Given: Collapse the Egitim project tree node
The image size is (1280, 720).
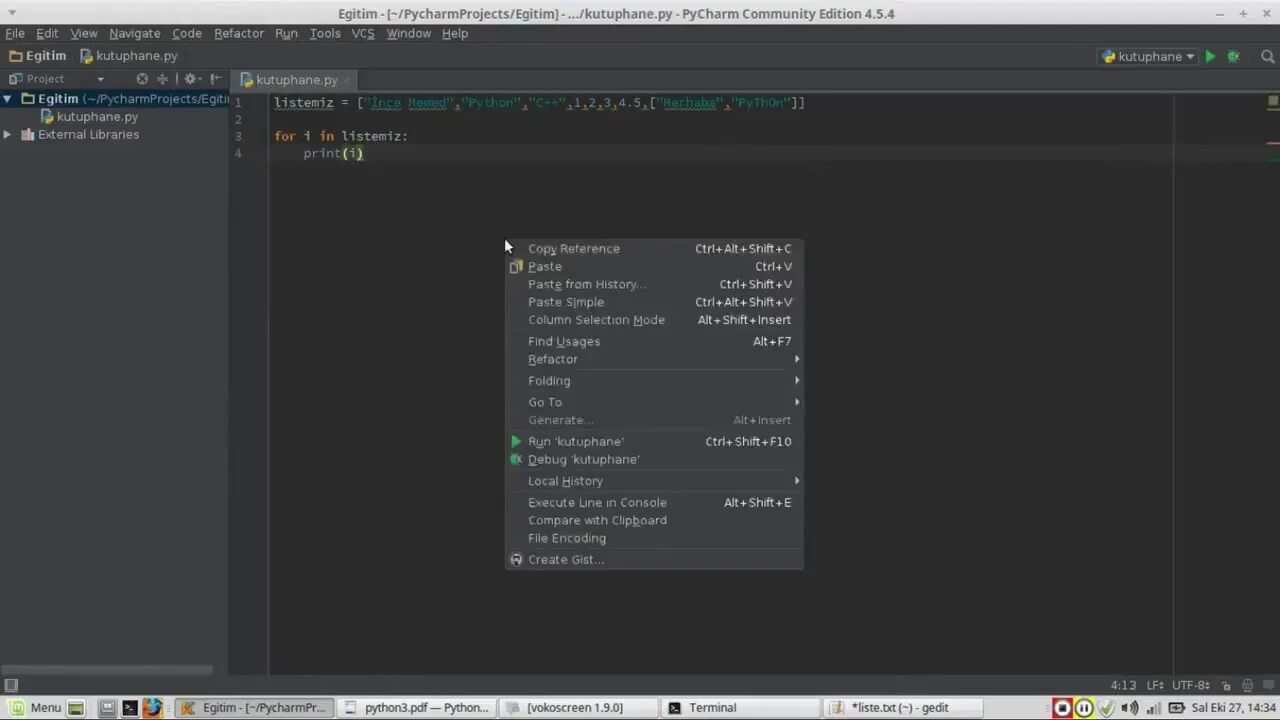Looking at the screenshot, I should [7, 99].
